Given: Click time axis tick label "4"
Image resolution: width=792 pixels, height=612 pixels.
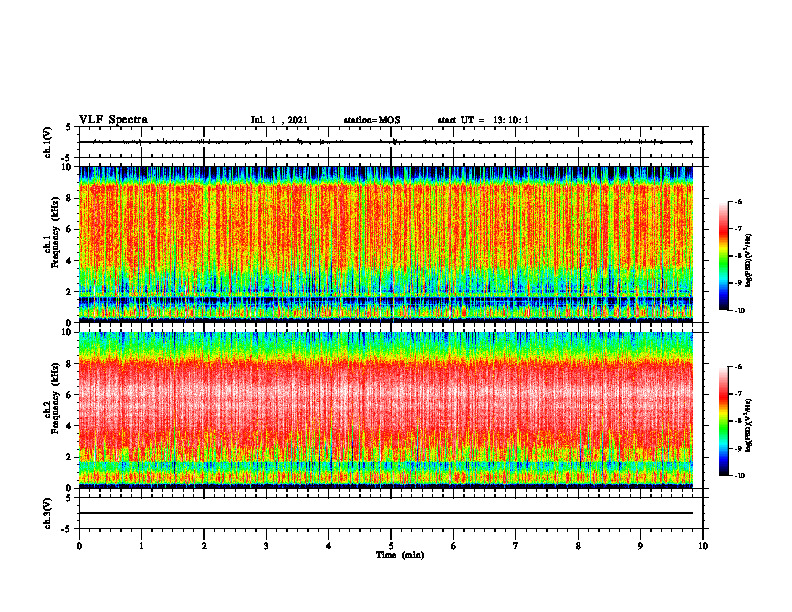Looking at the screenshot, I should 329,546.
